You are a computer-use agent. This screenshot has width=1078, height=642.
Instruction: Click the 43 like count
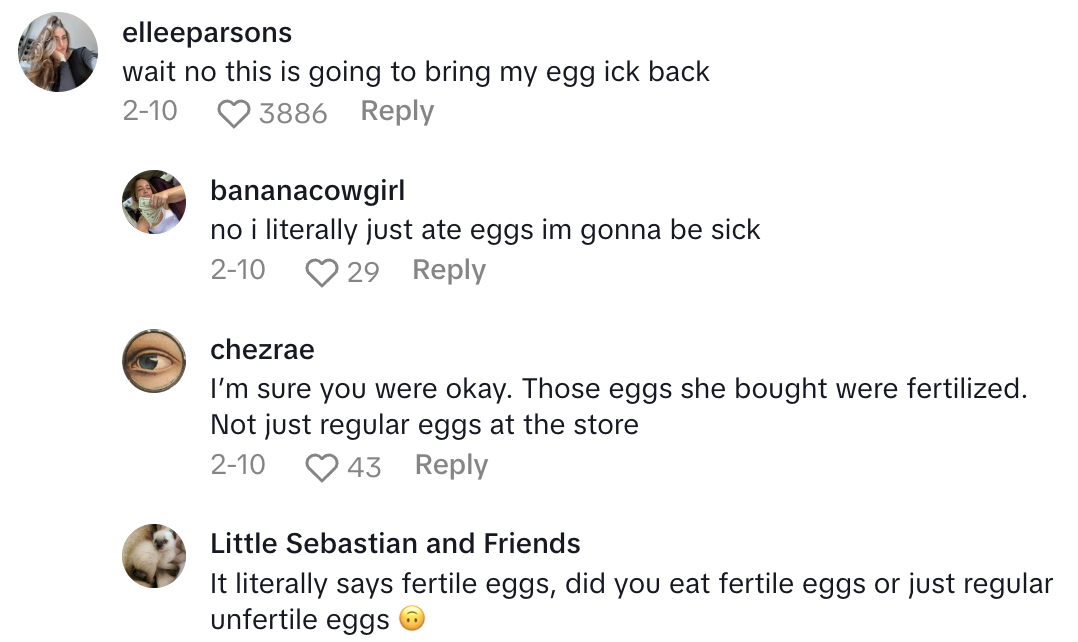tap(364, 467)
